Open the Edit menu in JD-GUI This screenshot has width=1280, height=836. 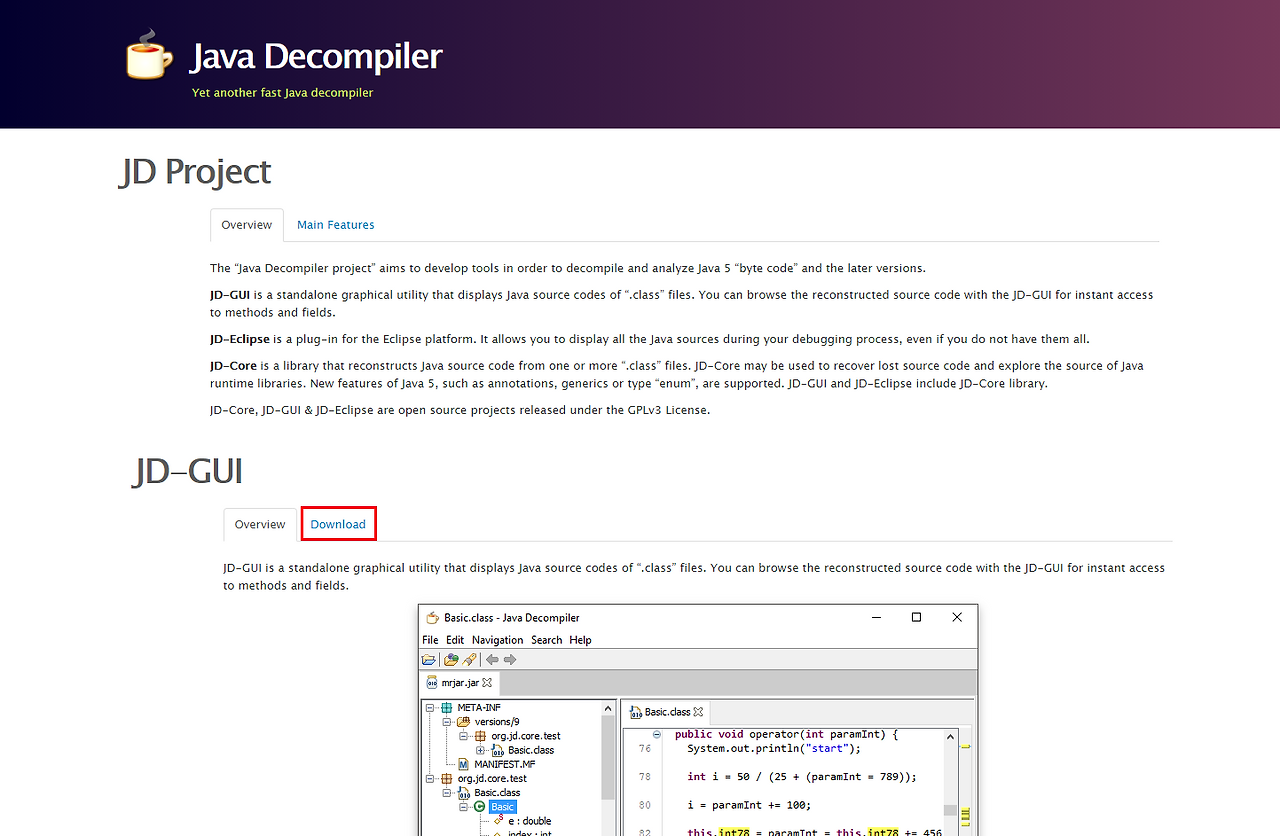tap(455, 640)
